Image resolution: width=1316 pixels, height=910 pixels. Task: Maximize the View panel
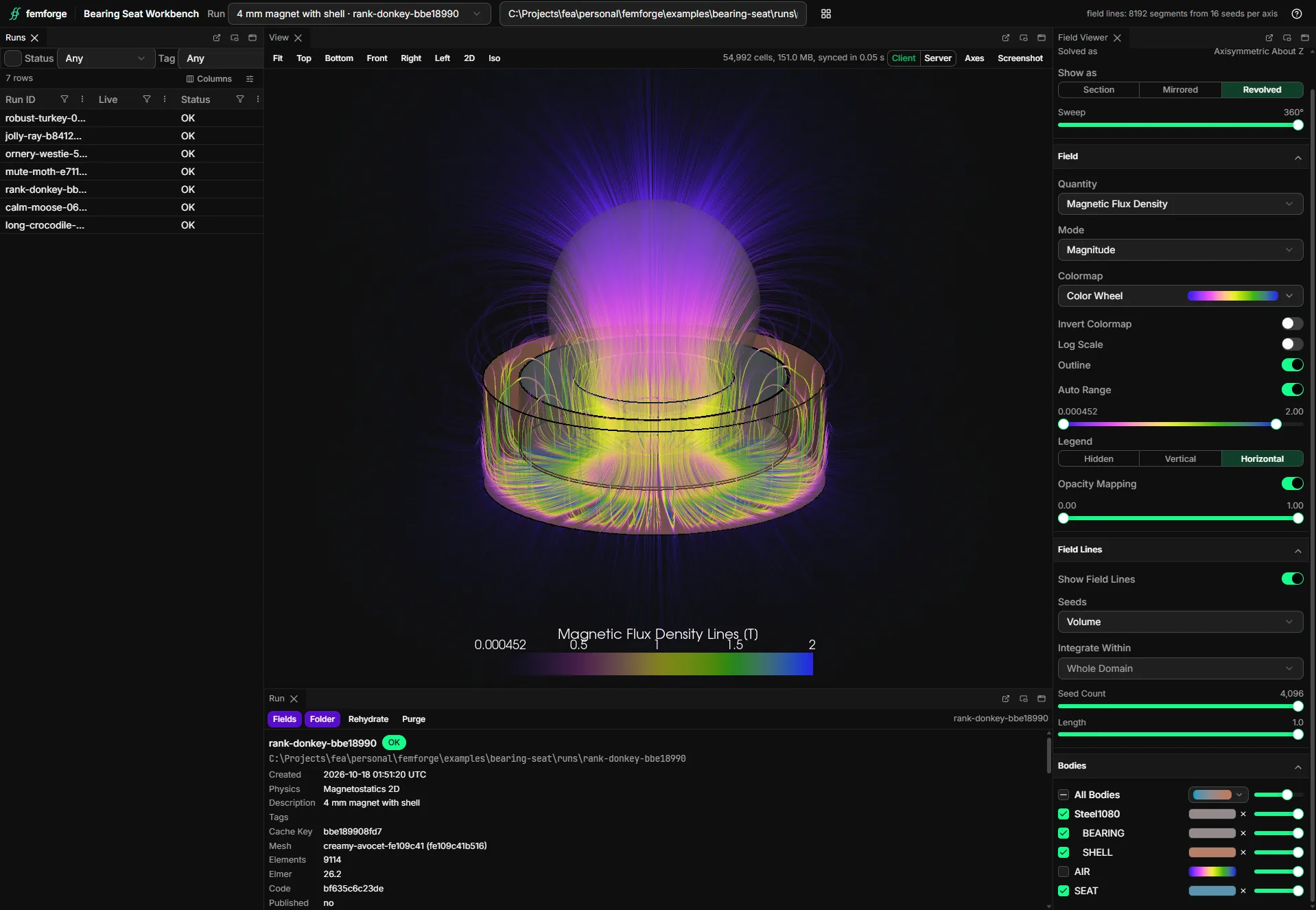(x=1042, y=38)
